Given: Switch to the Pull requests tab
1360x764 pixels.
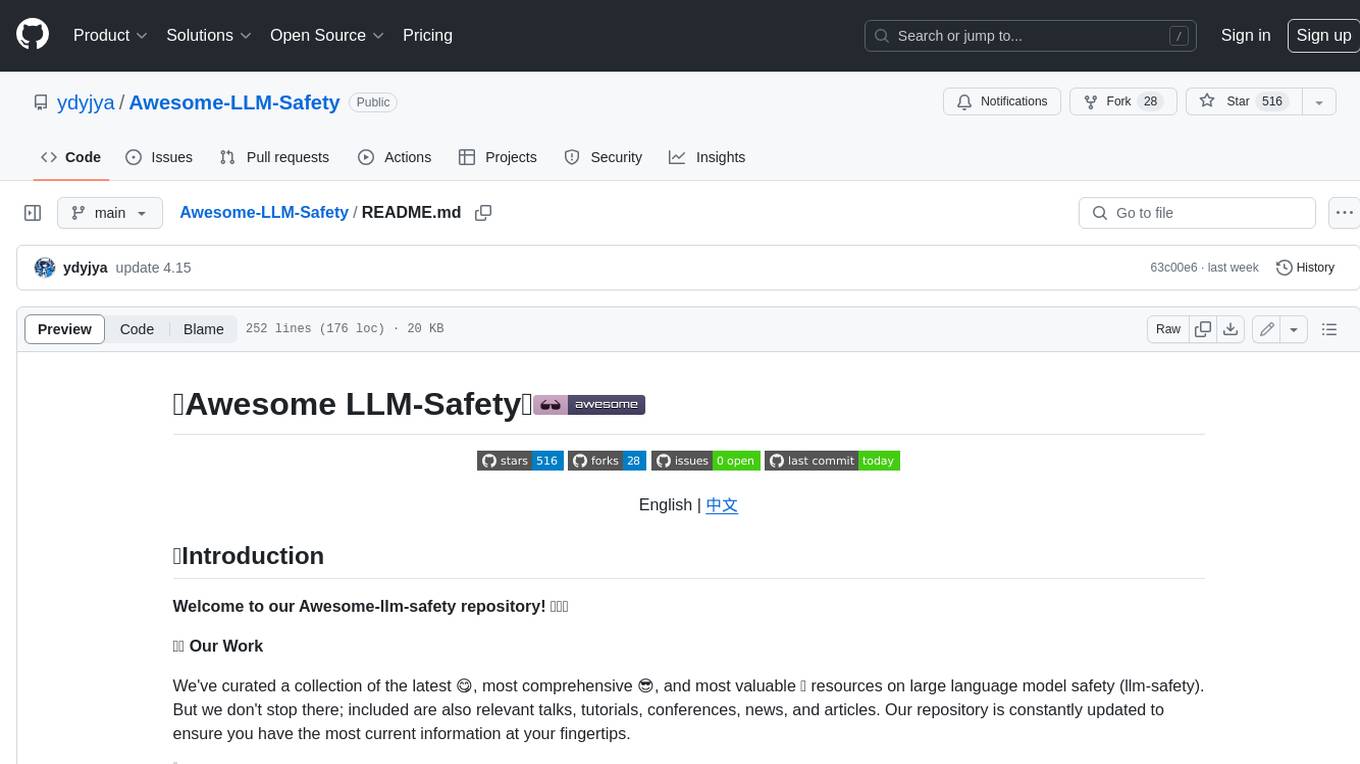Looking at the screenshot, I should [x=274, y=157].
